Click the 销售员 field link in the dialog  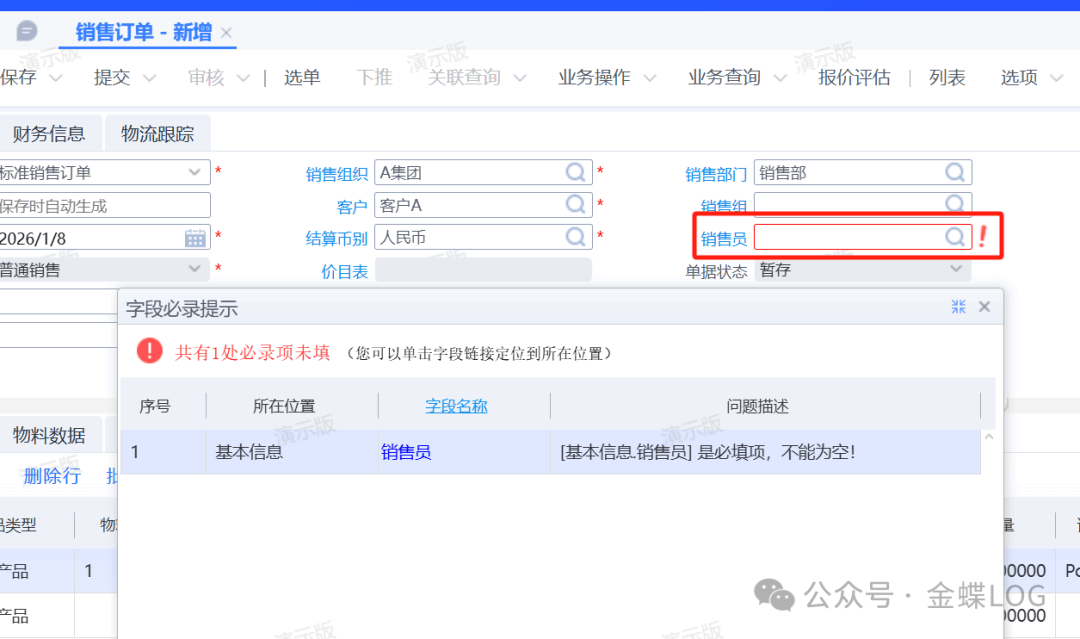coord(406,452)
